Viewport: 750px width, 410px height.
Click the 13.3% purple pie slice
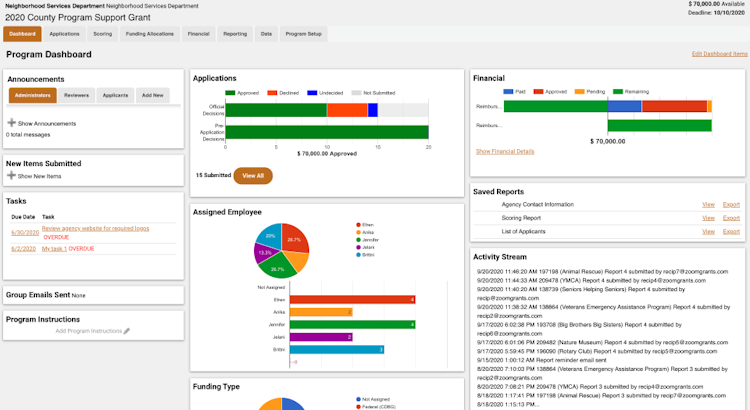tap(264, 253)
